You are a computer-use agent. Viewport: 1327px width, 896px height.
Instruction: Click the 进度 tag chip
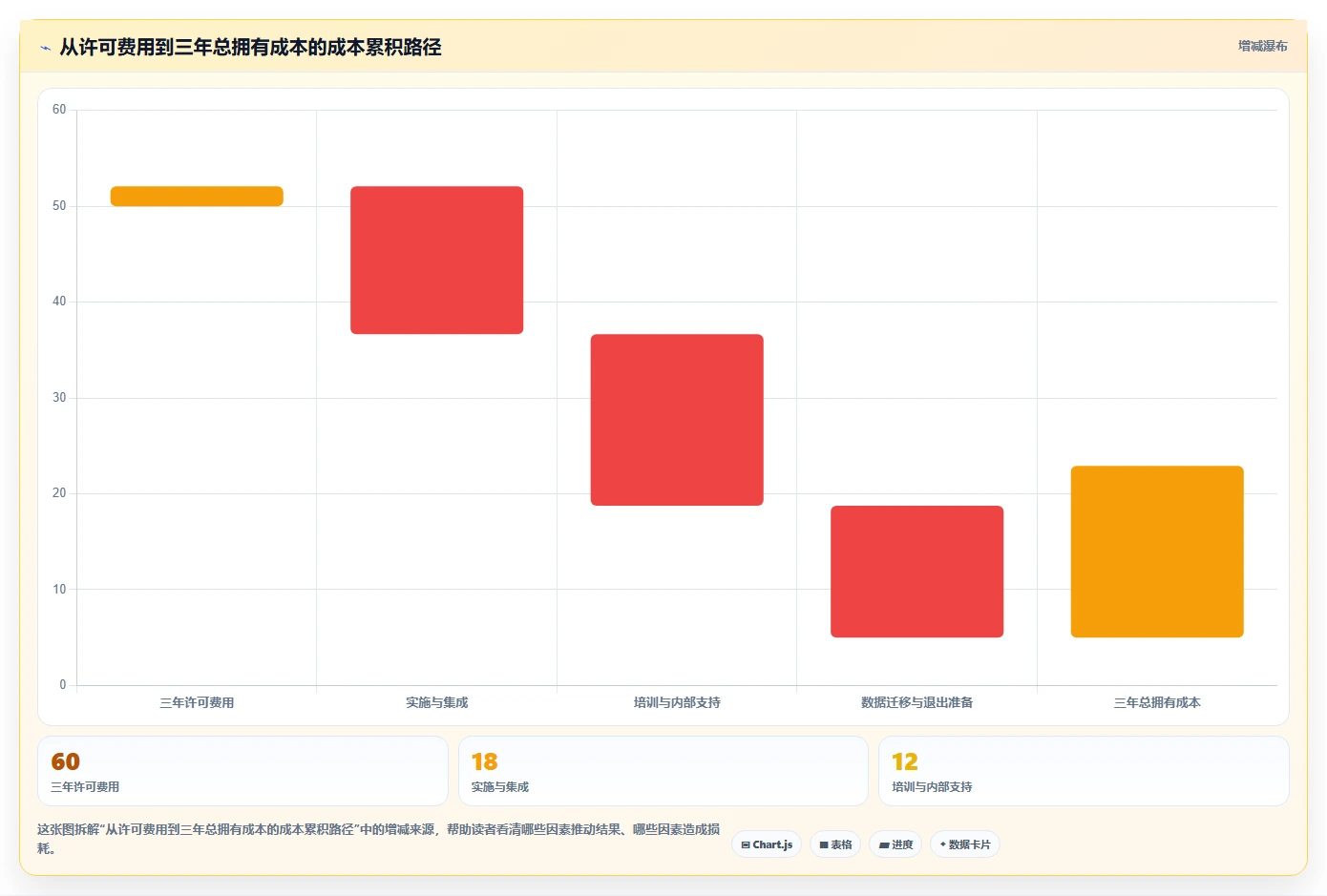coord(895,844)
